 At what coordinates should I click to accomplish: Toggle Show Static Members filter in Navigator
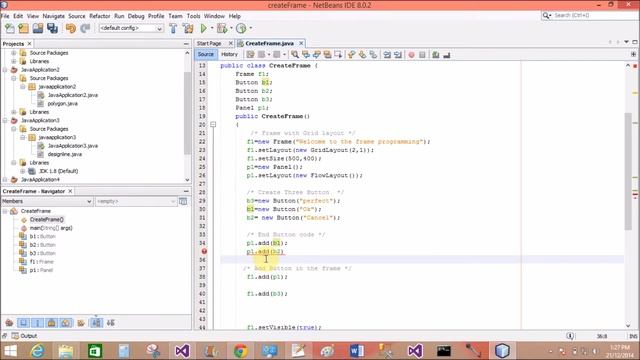coord(38,323)
